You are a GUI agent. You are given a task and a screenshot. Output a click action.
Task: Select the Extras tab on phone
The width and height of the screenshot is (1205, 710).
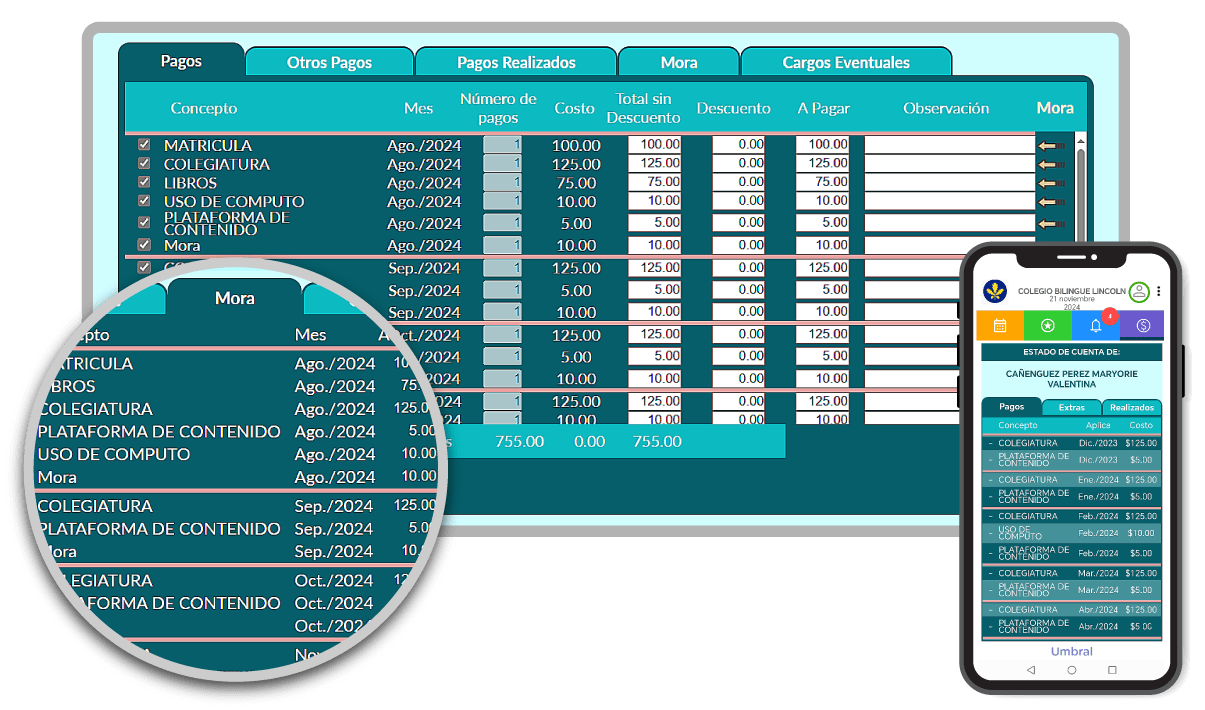(x=1072, y=407)
